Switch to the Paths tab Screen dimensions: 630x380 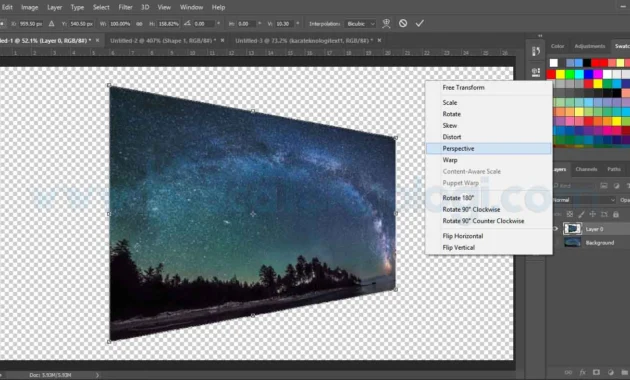point(614,169)
